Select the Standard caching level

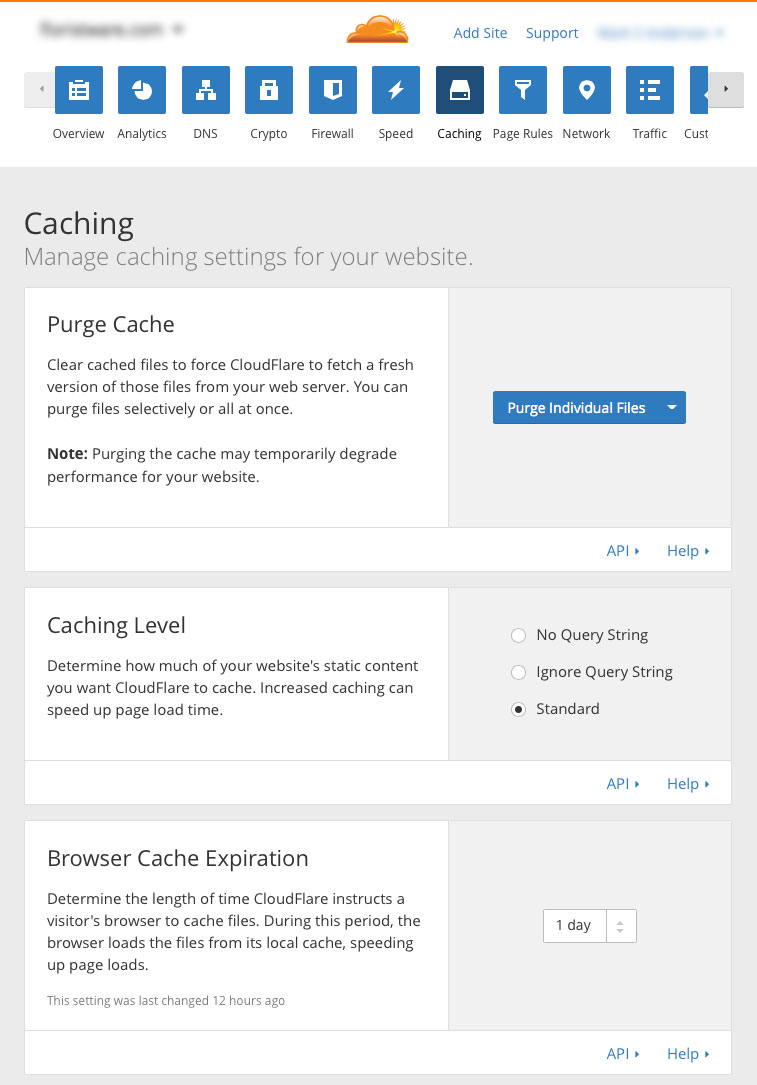coord(518,709)
